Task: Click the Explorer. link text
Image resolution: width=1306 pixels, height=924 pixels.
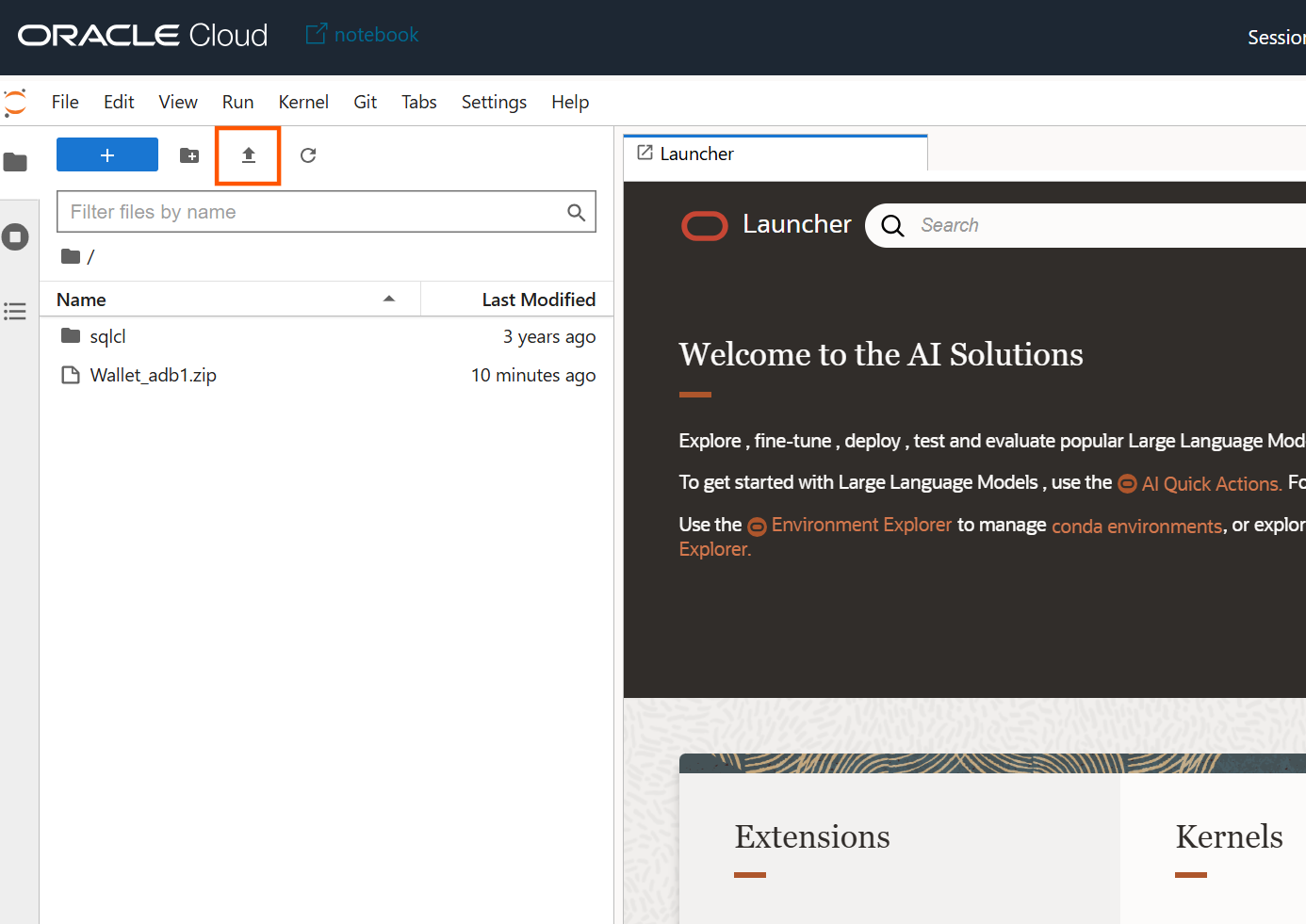Action: 715,549
